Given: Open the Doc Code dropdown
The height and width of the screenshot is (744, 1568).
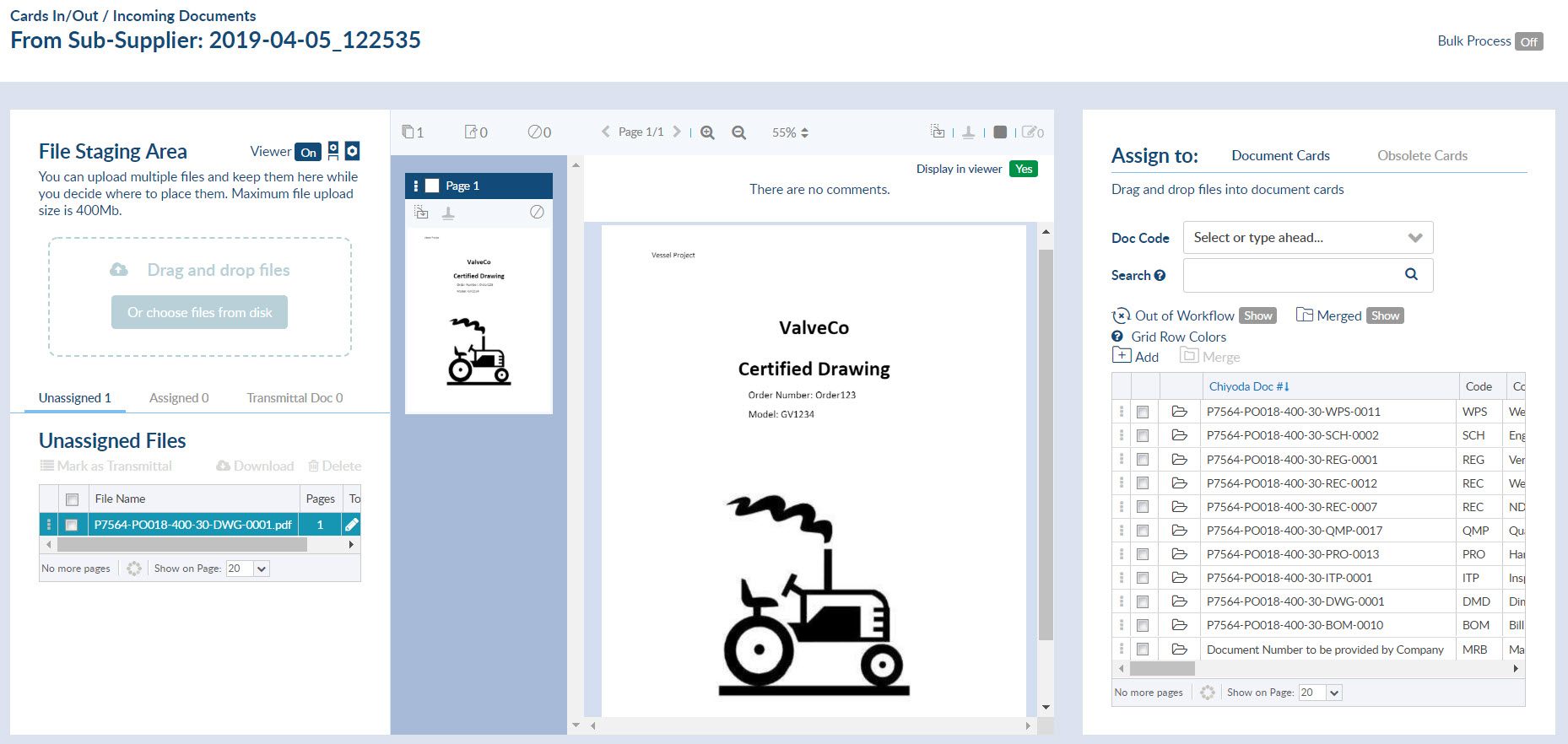Looking at the screenshot, I should (1308, 238).
